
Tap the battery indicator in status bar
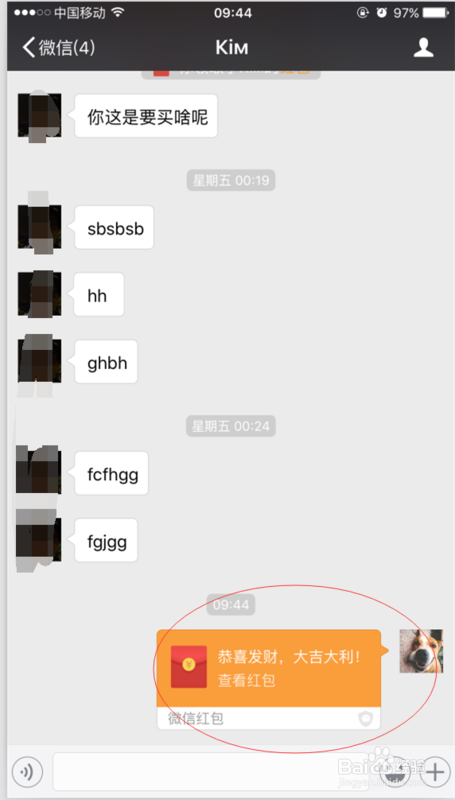click(436, 12)
